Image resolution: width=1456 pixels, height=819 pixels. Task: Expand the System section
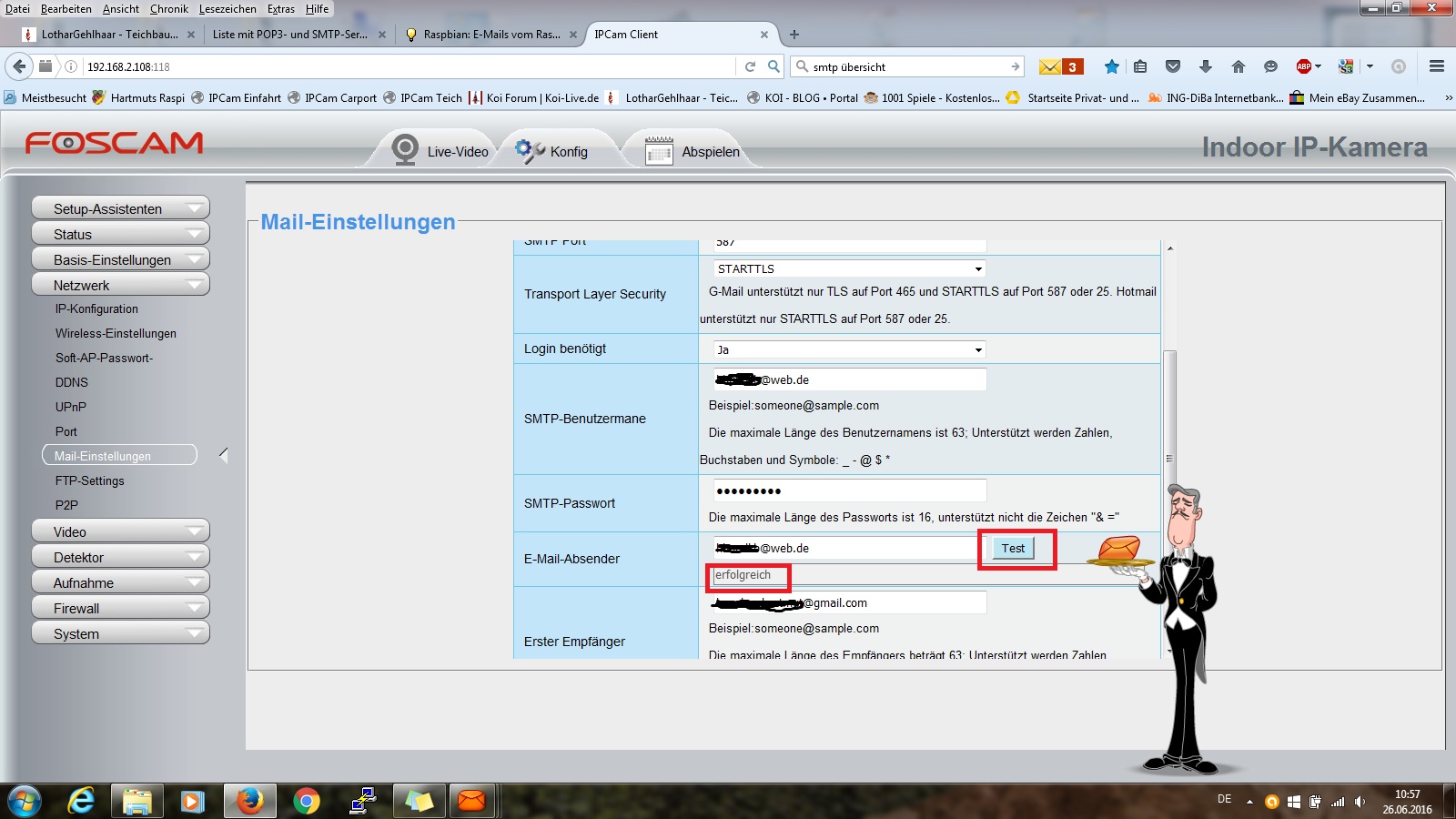120,633
